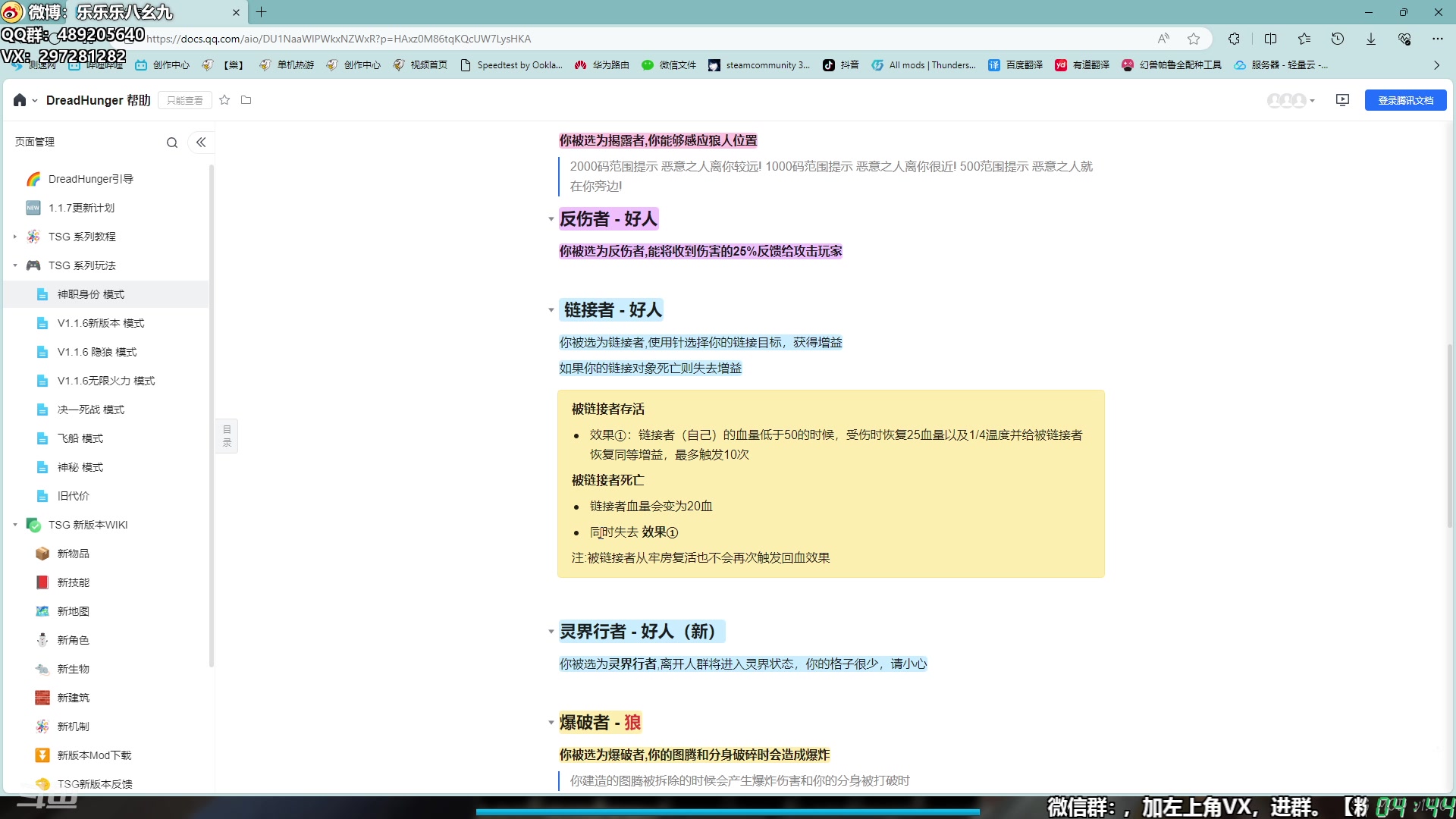Open browser favorites list

[1304, 39]
